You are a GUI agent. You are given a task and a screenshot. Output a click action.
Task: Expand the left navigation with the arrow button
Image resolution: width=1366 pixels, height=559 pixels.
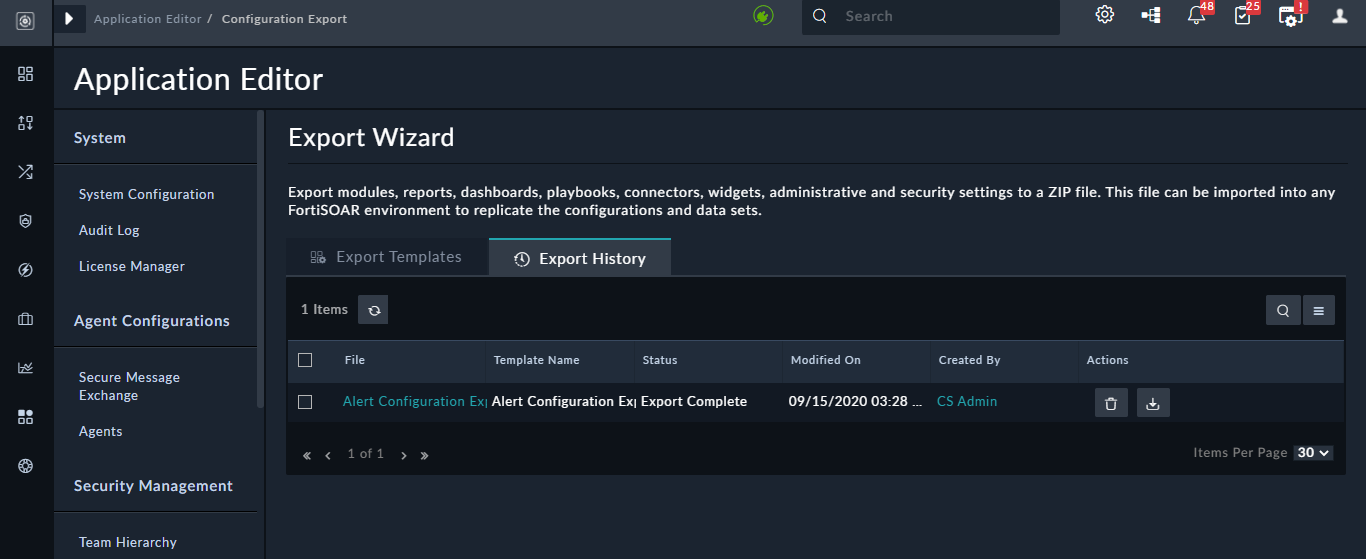tap(69, 18)
